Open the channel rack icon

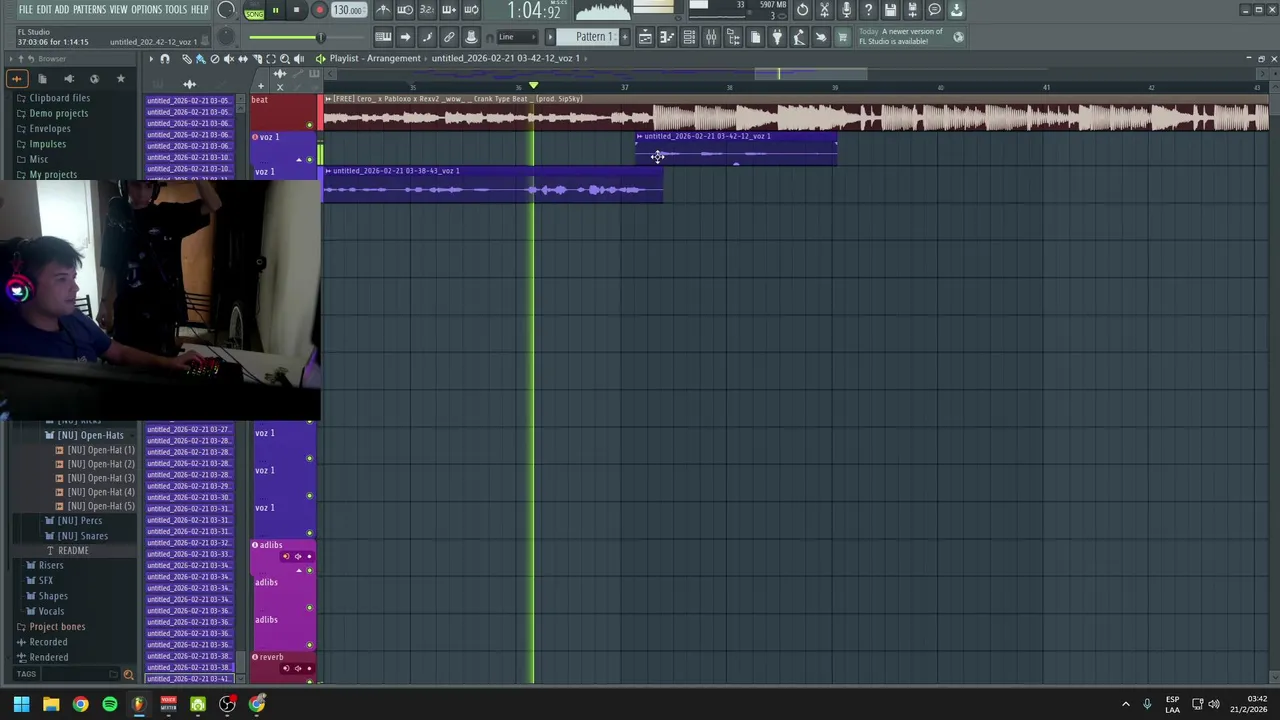coord(689,37)
